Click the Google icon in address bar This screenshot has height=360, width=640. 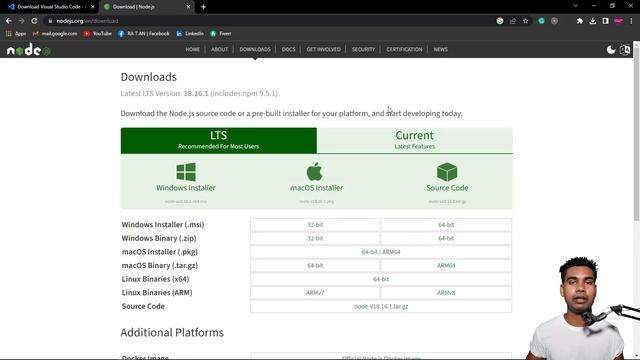pos(500,21)
